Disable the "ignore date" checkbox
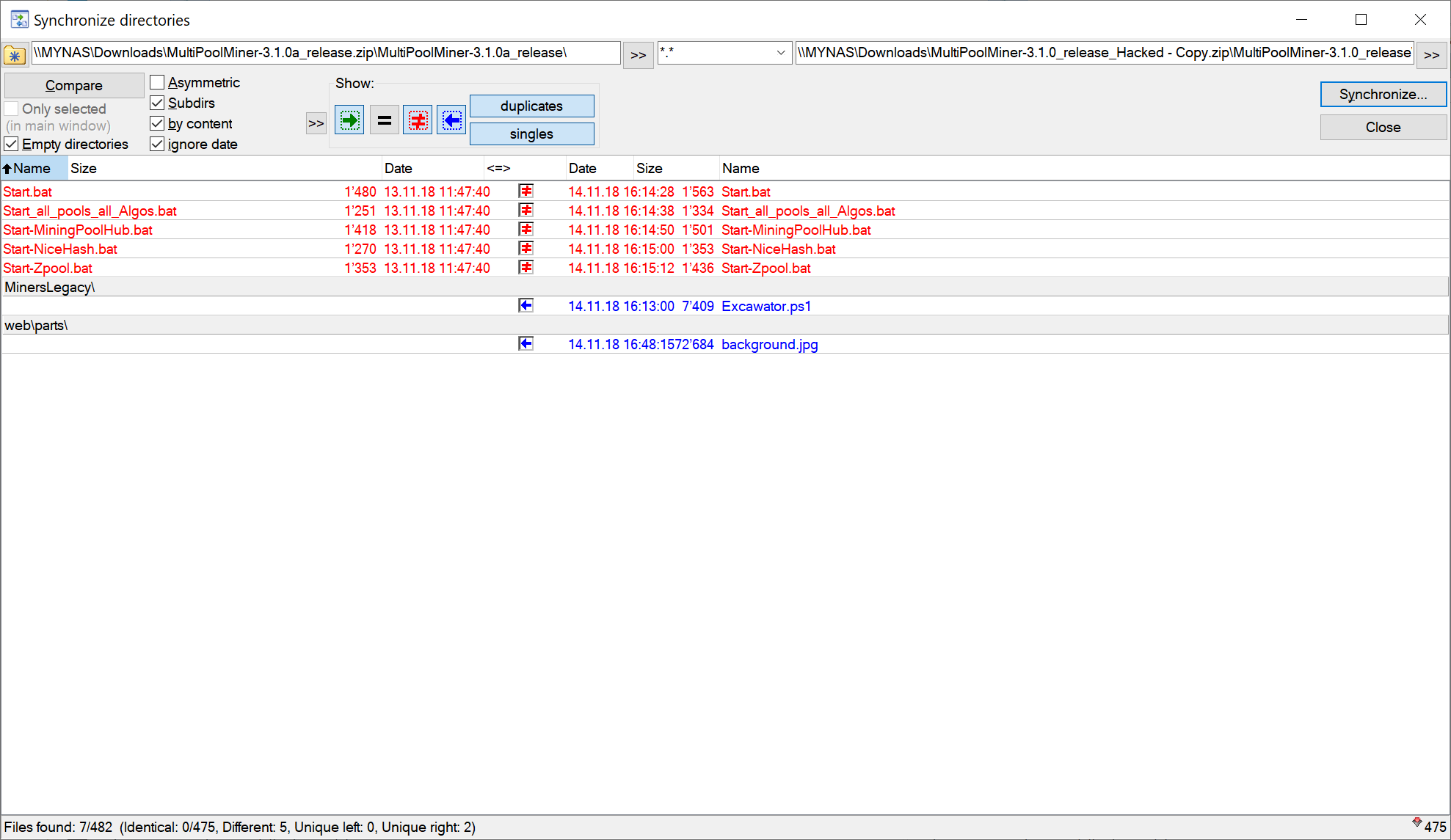 pyautogui.click(x=157, y=144)
